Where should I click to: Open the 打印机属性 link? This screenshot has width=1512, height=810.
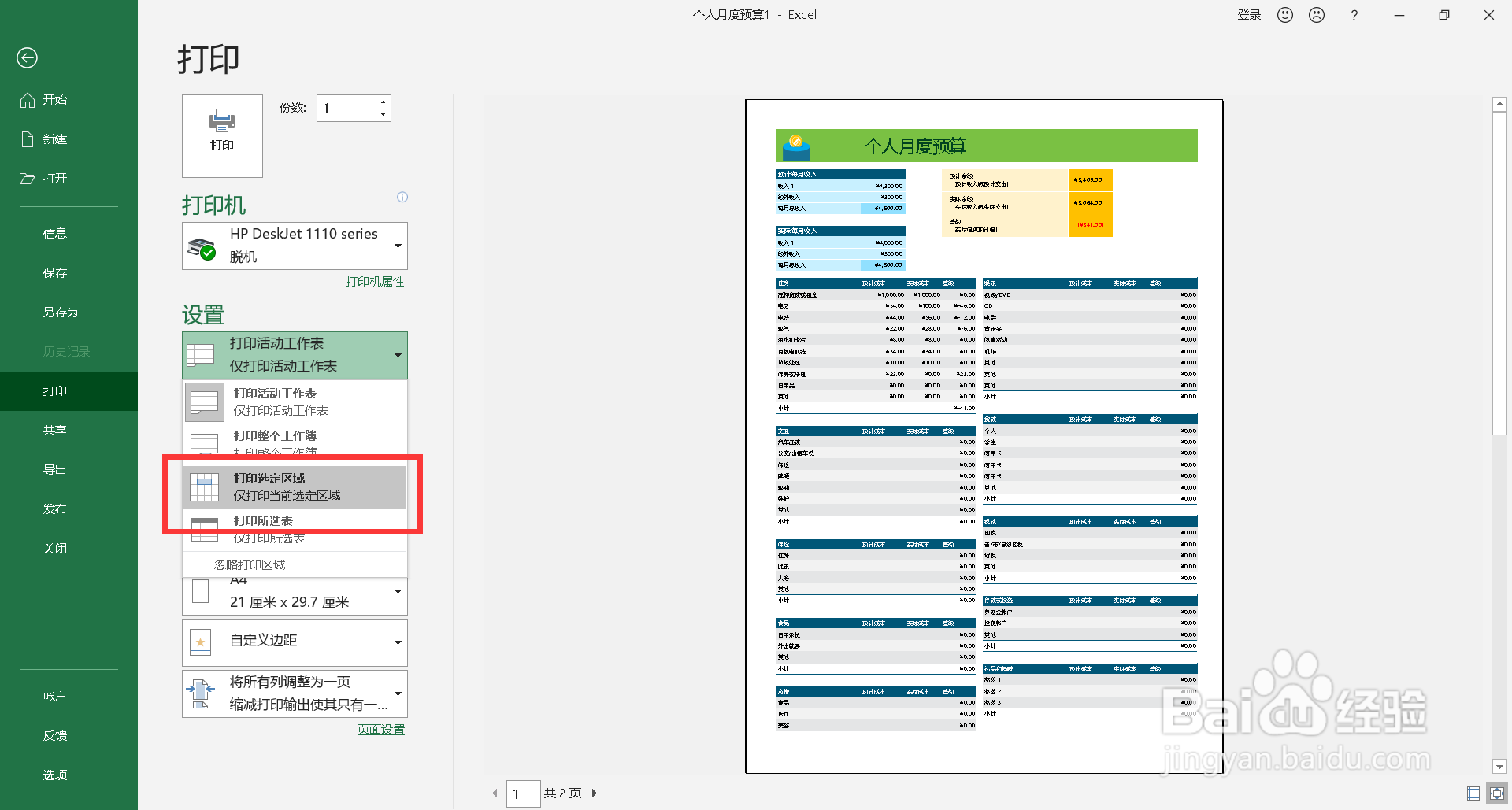point(375,282)
